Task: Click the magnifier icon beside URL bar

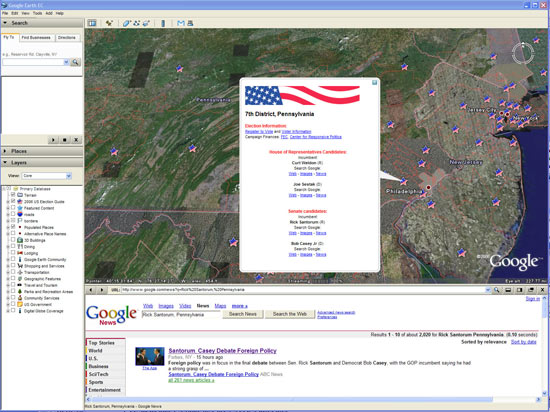Action: point(497,290)
